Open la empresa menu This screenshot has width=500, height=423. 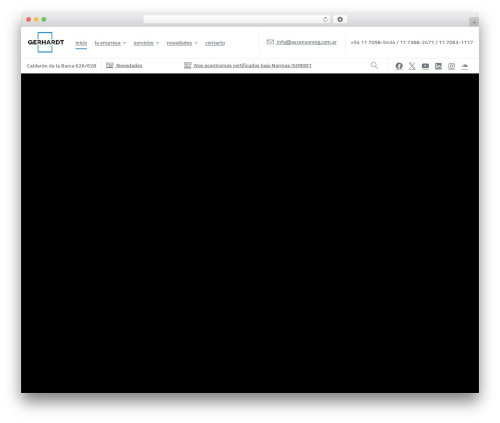coord(107,43)
